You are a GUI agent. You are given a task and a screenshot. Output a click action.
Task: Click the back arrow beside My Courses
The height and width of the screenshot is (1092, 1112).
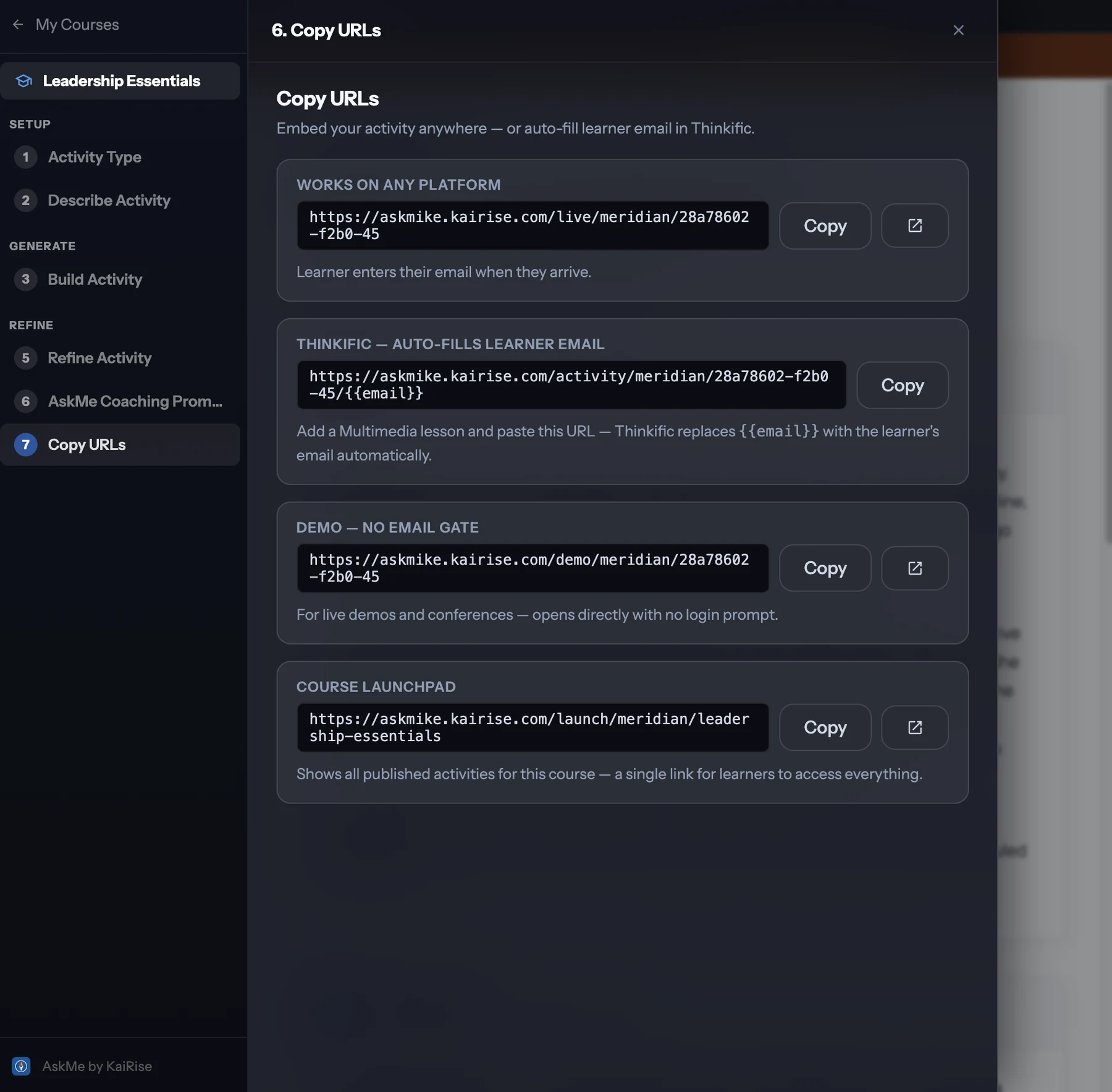(18, 25)
